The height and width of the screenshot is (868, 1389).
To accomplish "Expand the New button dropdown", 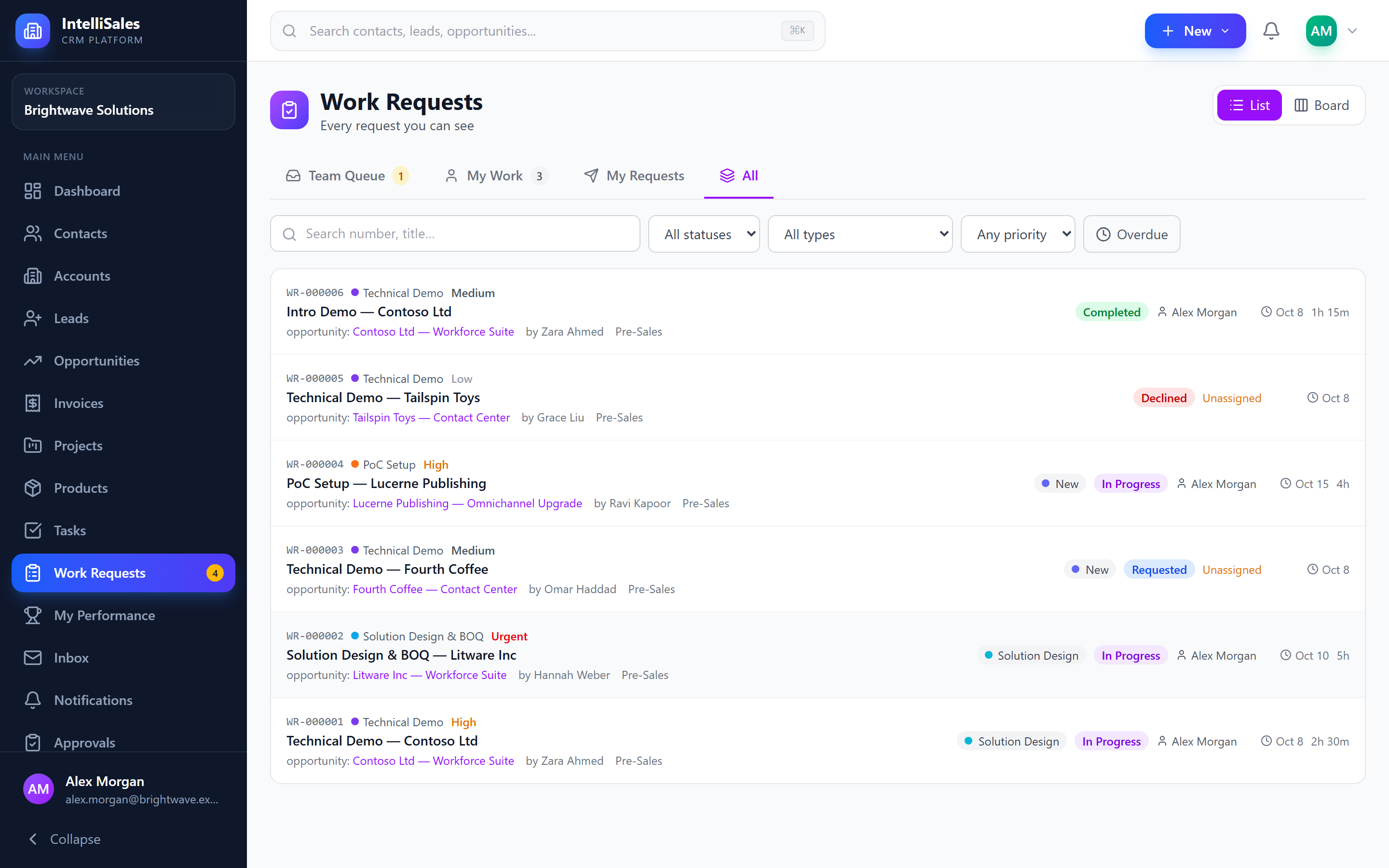I will tap(1225, 31).
